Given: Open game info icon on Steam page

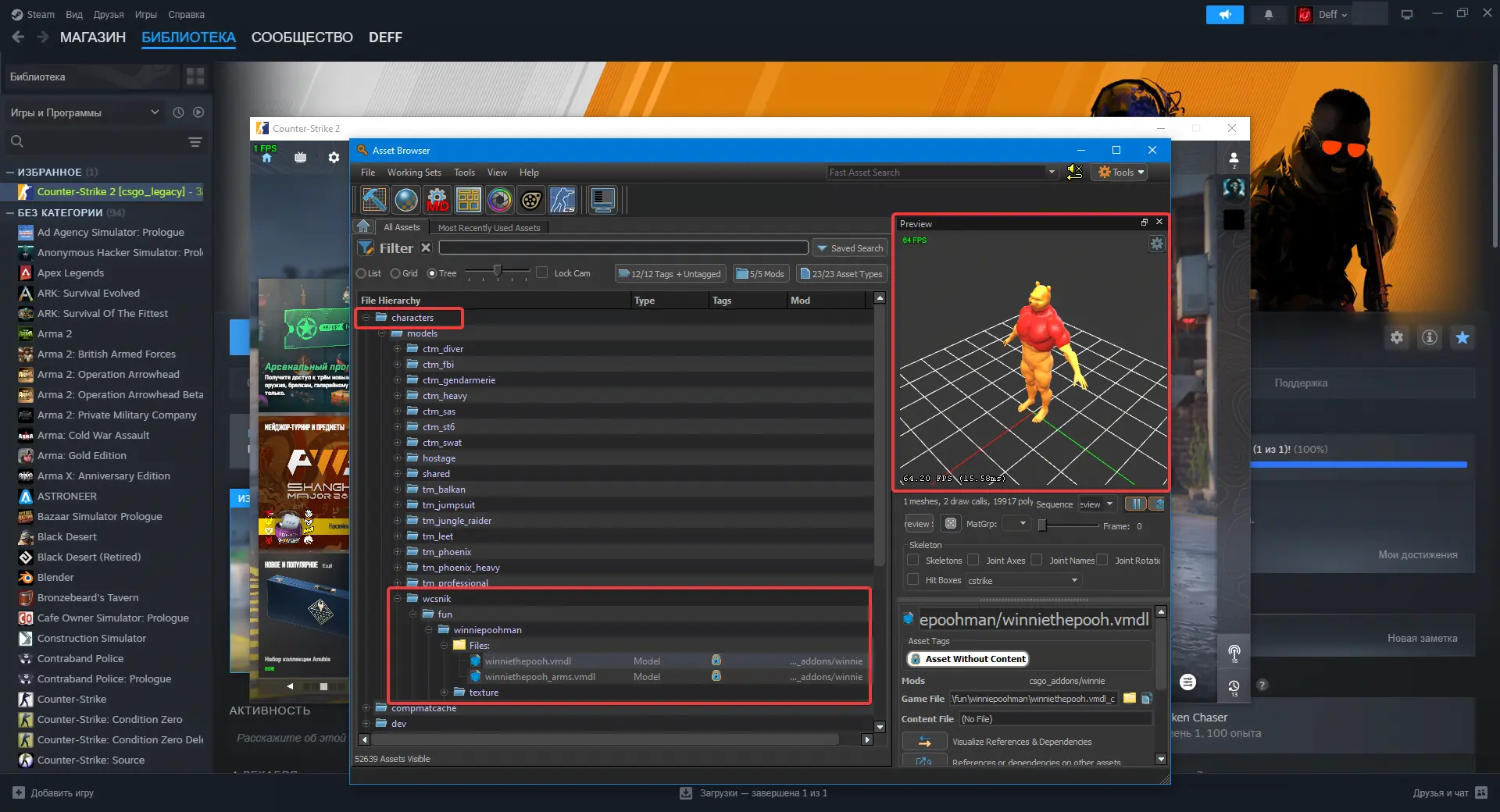Looking at the screenshot, I should pyautogui.click(x=1430, y=337).
